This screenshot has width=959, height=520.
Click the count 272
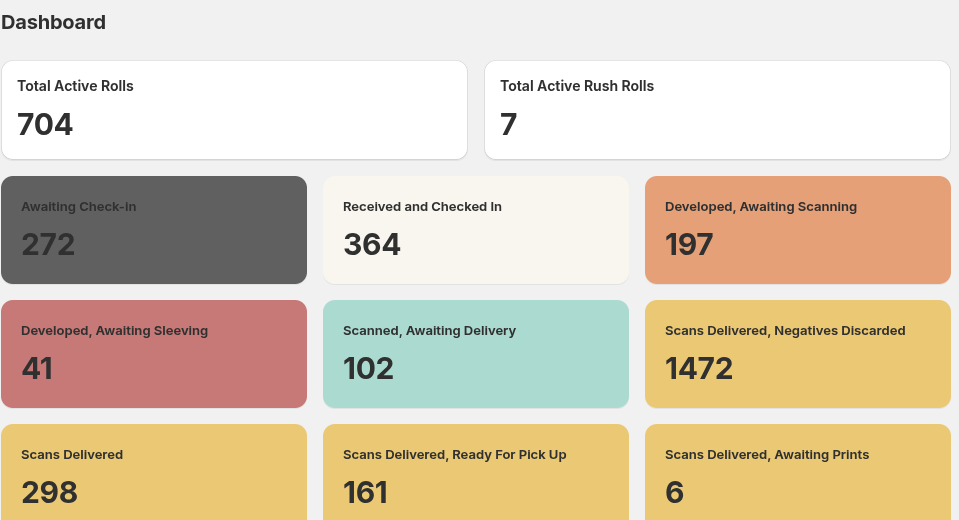click(x=48, y=245)
